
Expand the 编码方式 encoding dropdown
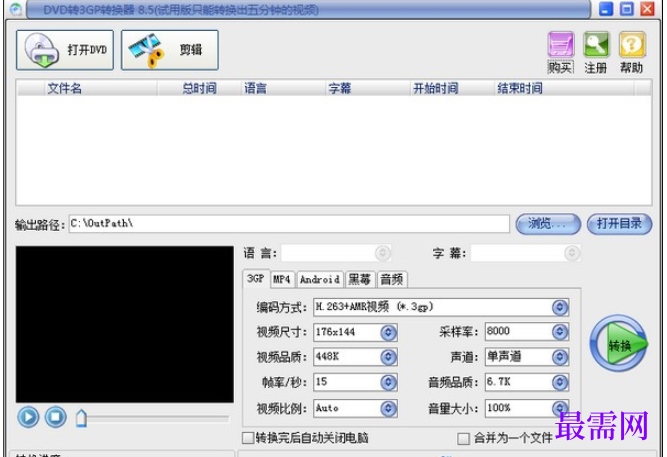pyautogui.click(x=560, y=307)
